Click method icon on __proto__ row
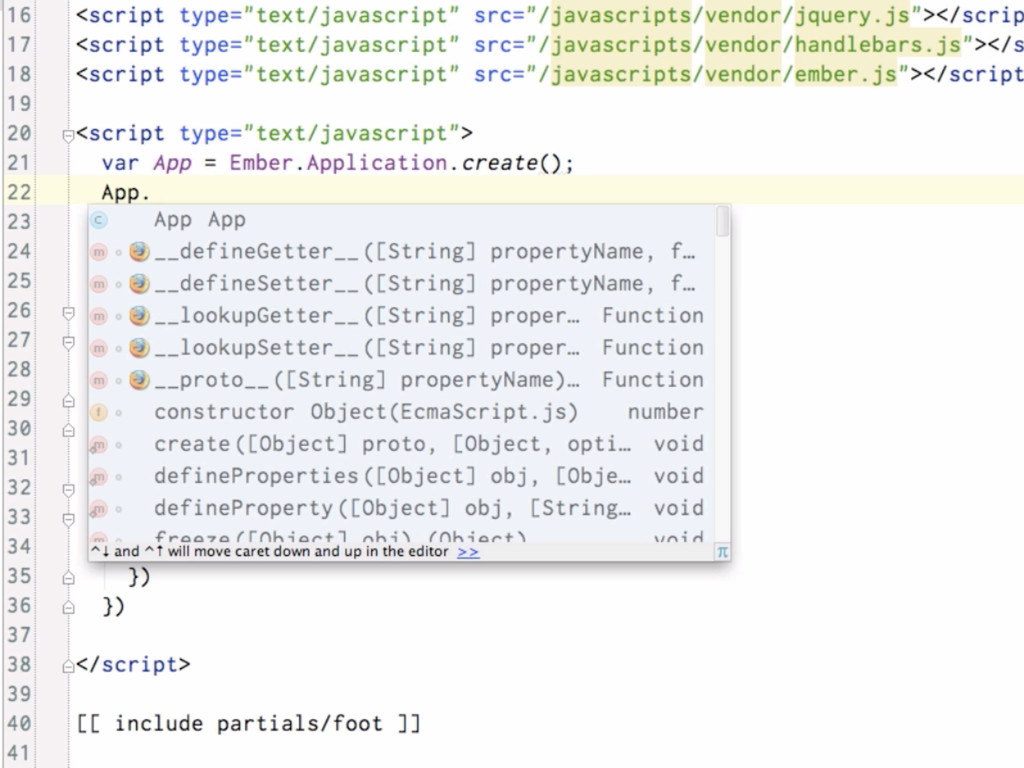This screenshot has width=1024, height=768. [x=99, y=380]
